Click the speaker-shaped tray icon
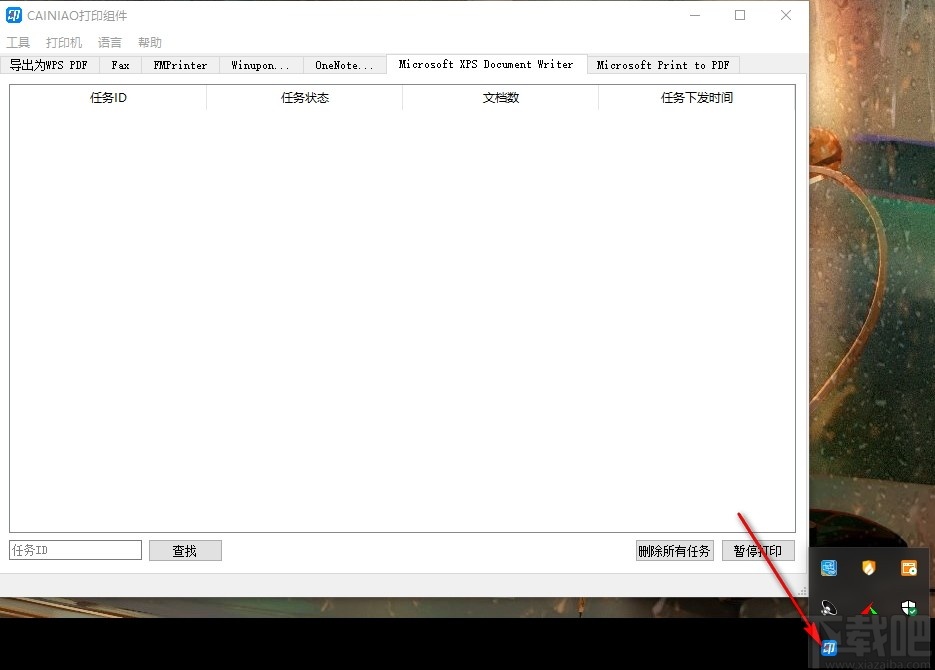Image resolution: width=935 pixels, height=670 pixels. pos(829,607)
